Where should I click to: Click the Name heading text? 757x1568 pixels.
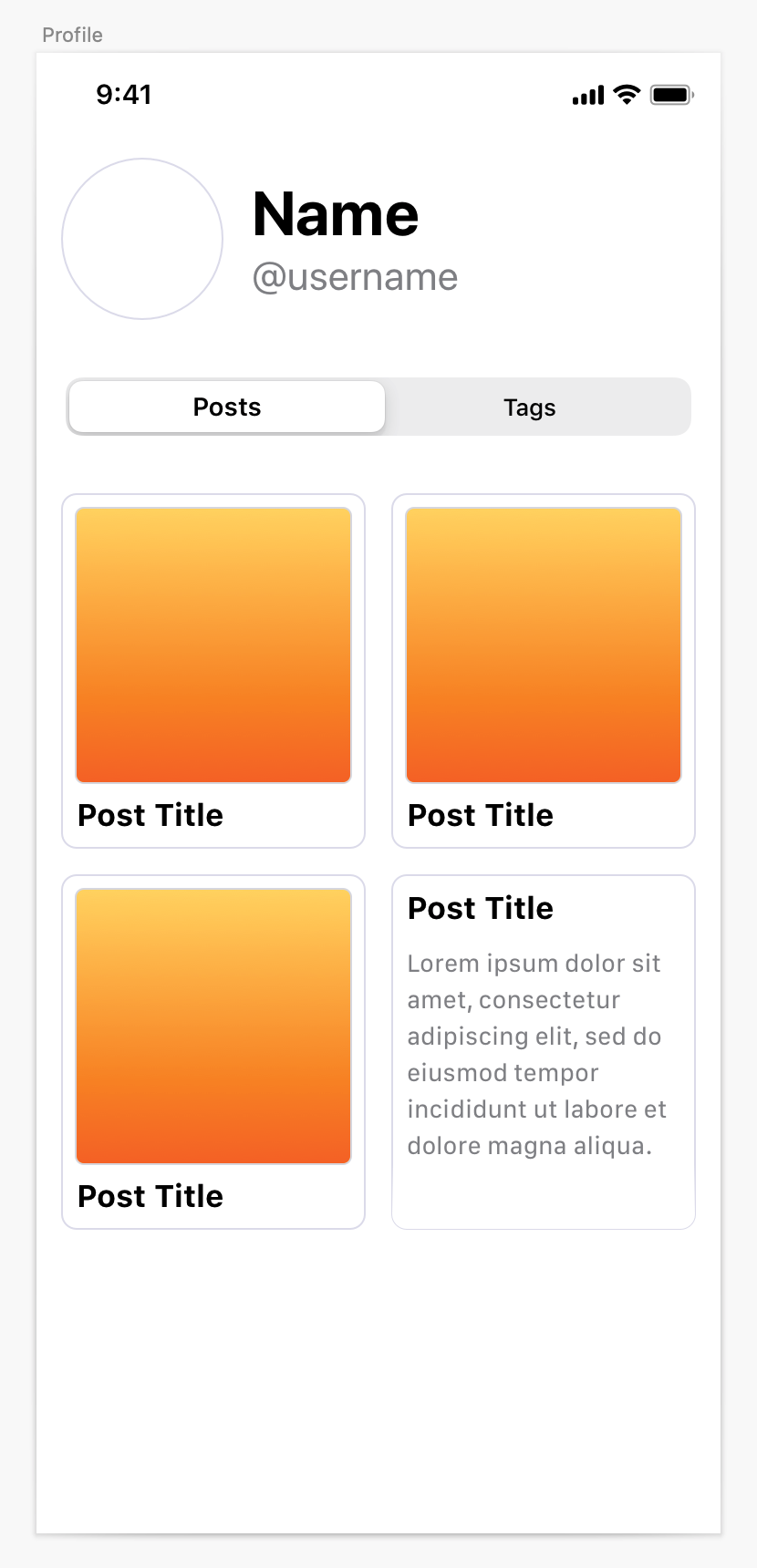pos(336,214)
